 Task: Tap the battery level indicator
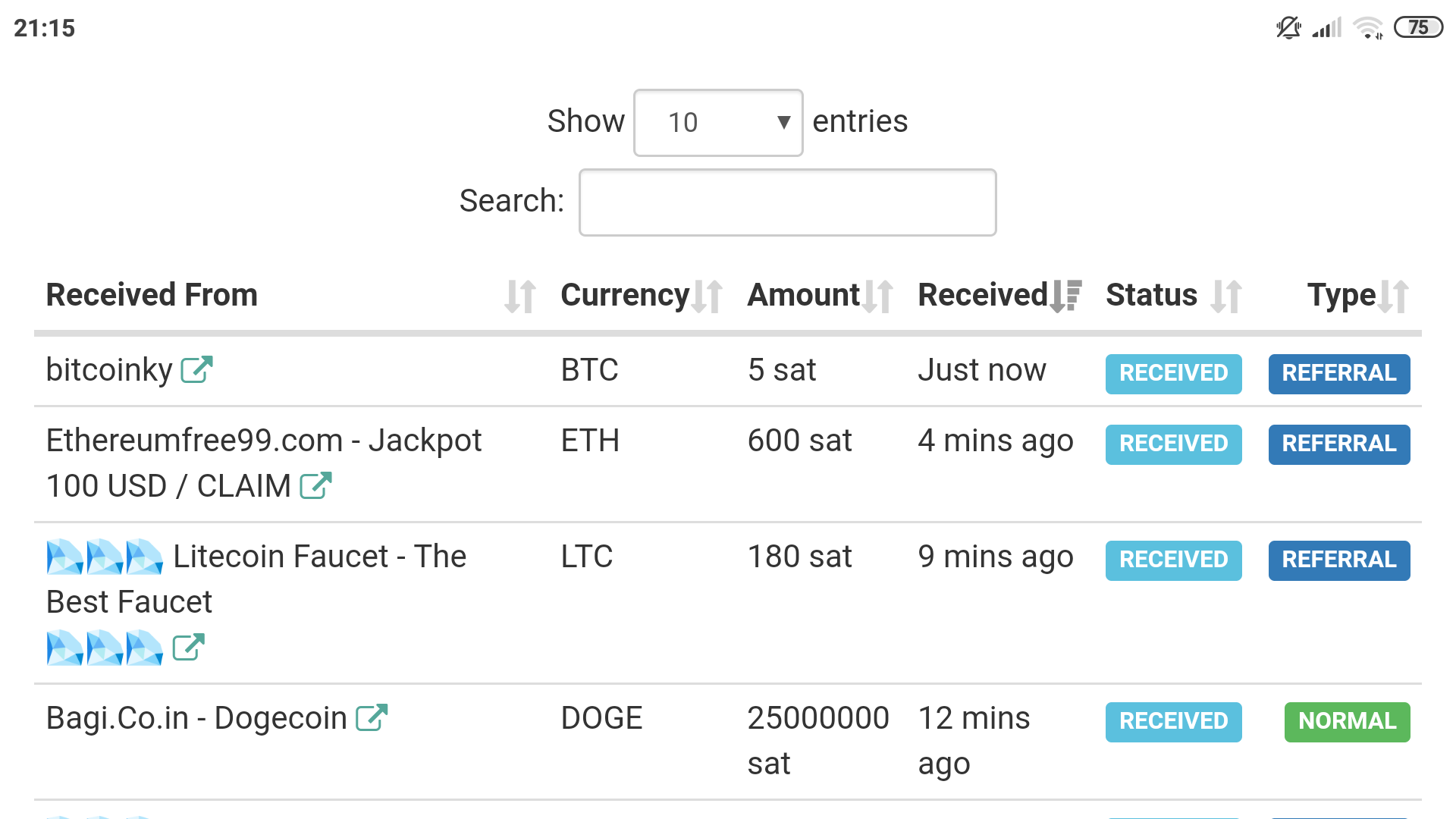[x=1418, y=28]
